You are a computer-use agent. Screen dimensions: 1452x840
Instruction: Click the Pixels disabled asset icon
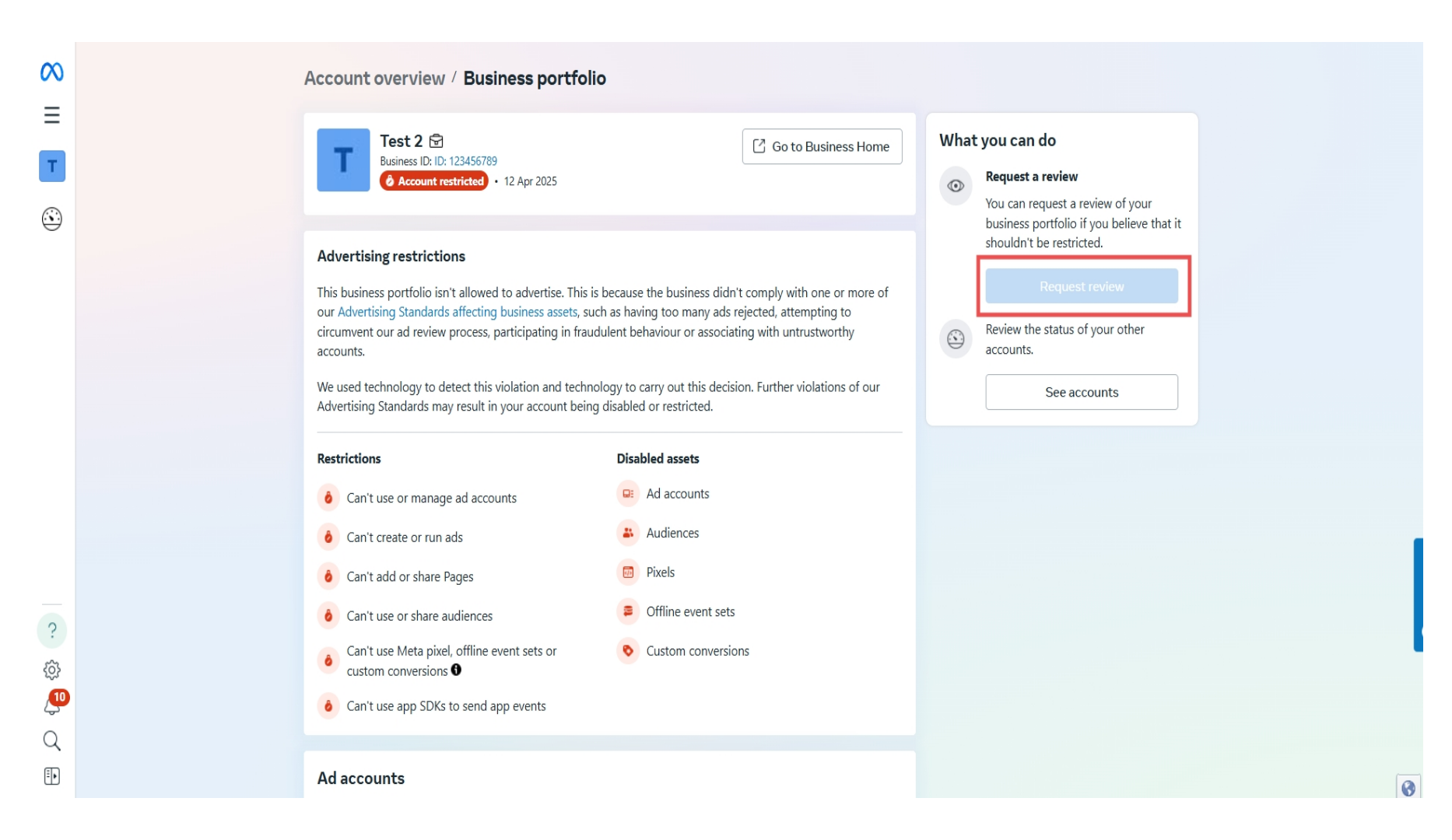pos(627,572)
